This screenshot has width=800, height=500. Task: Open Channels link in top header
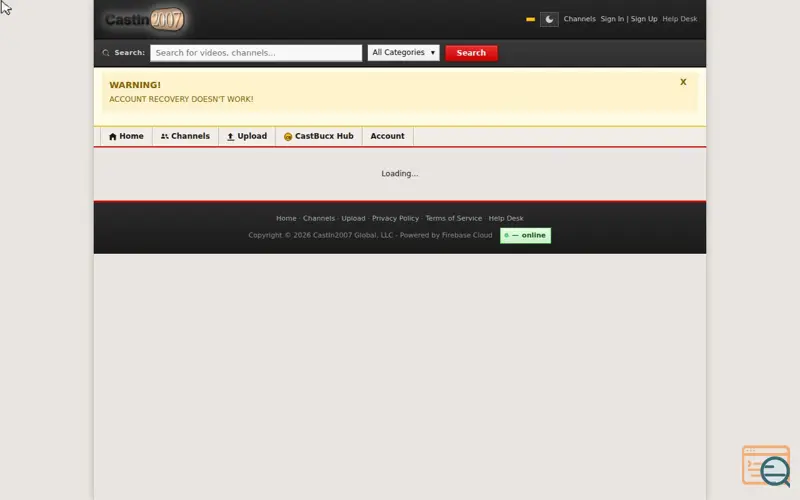[x=579, y=19]
